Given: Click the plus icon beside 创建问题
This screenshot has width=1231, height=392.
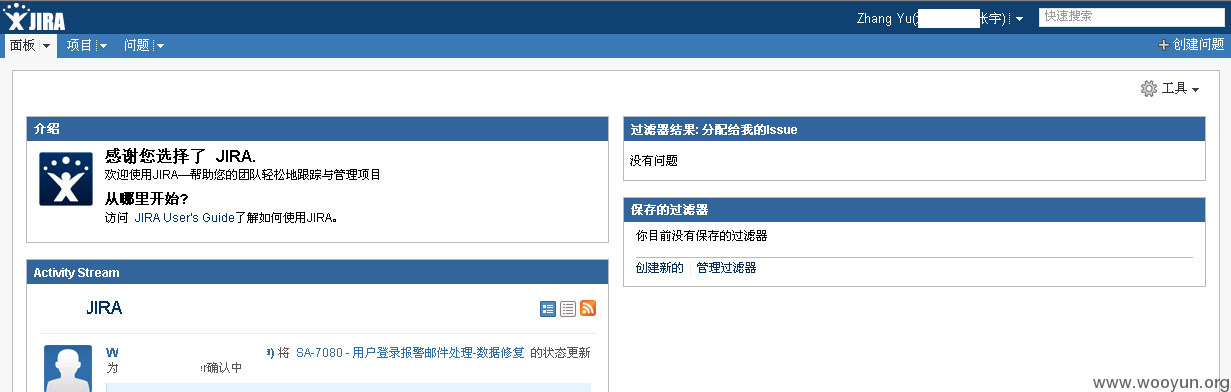Looking at the screenshot, I should (x=1163, y=45).
